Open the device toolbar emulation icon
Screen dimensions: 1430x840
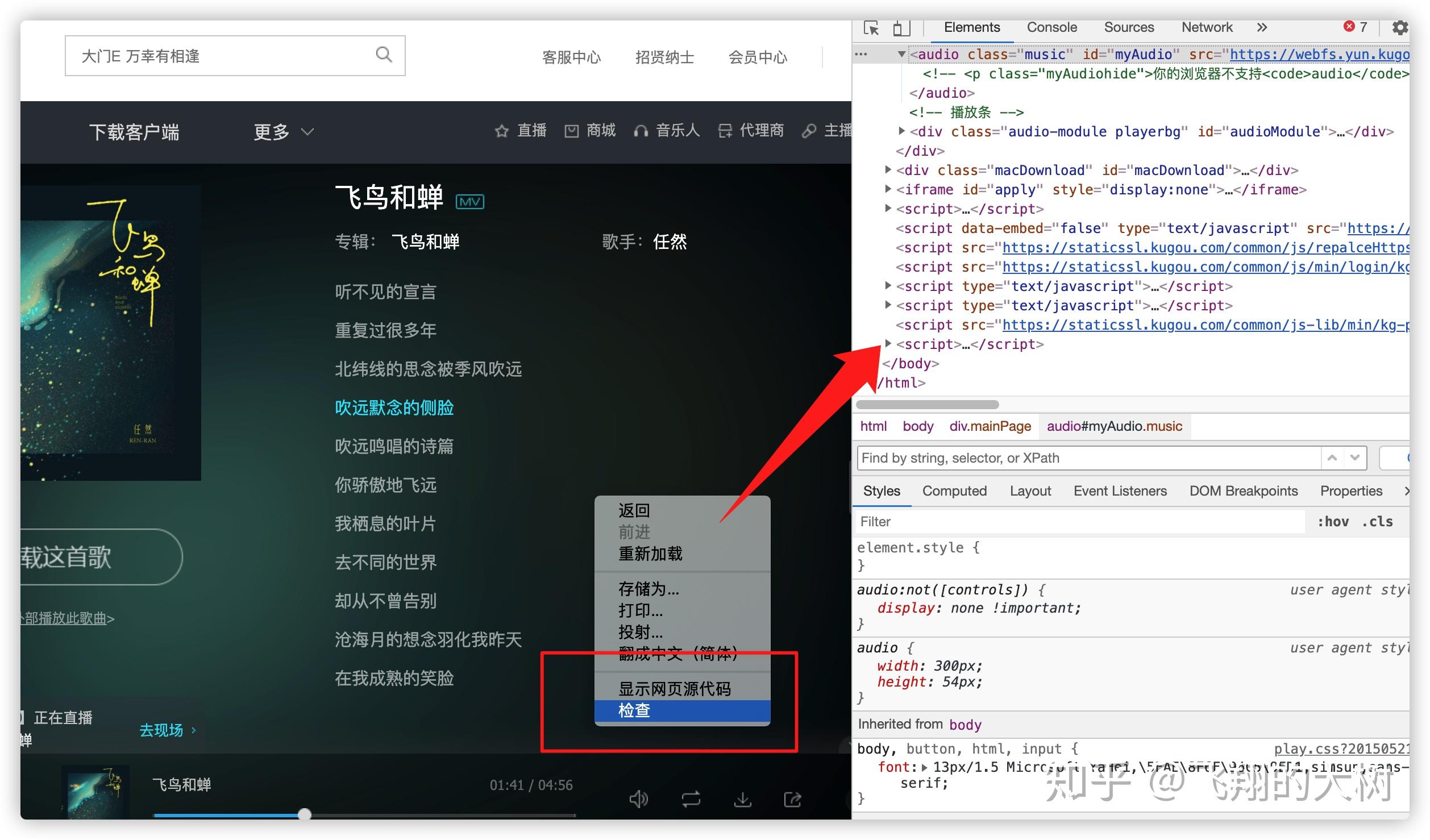pyautogui.click(x=901, y=27)
